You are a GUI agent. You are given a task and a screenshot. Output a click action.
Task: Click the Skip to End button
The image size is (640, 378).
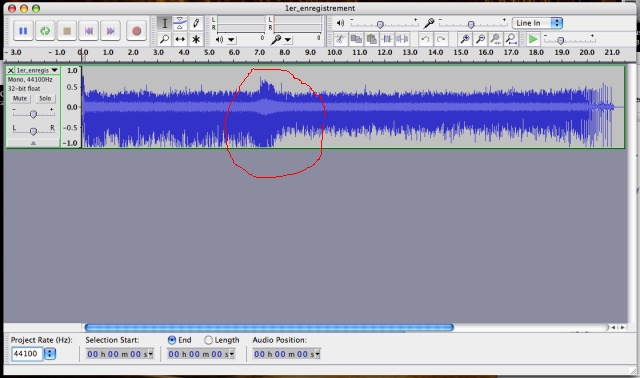tap(110, 31)
